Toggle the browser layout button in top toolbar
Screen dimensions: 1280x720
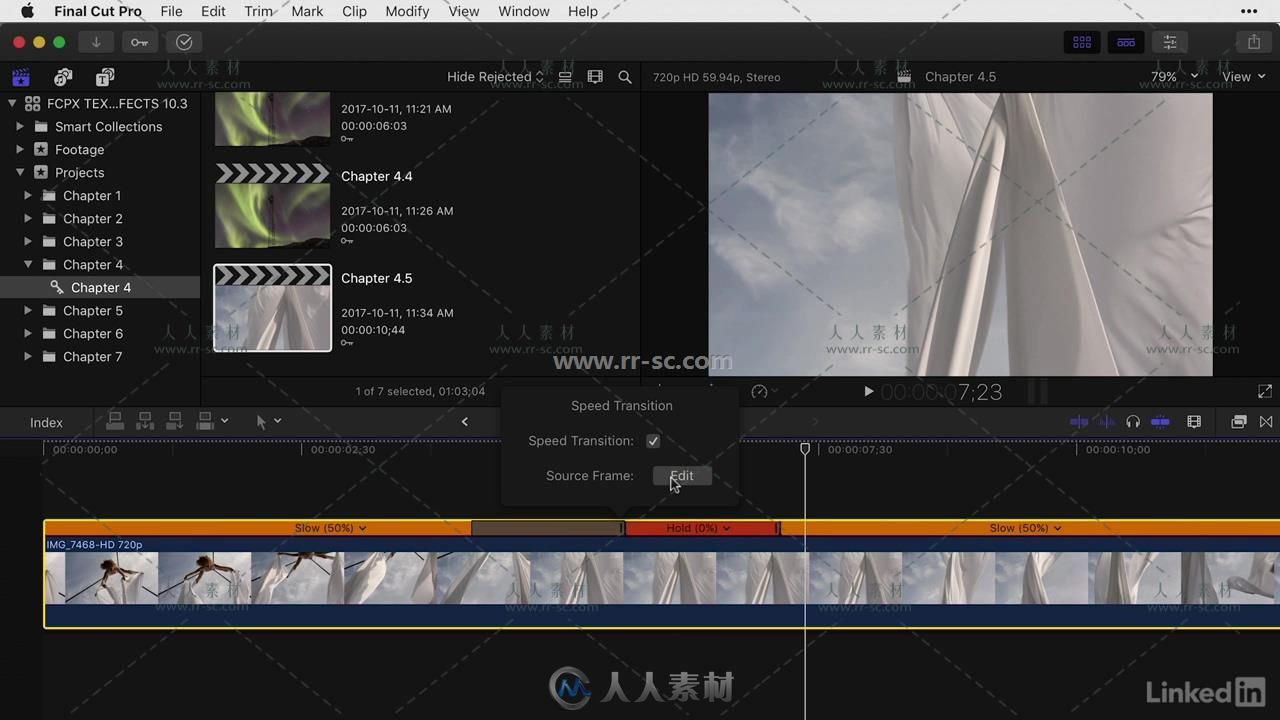tap(1082, 42)
